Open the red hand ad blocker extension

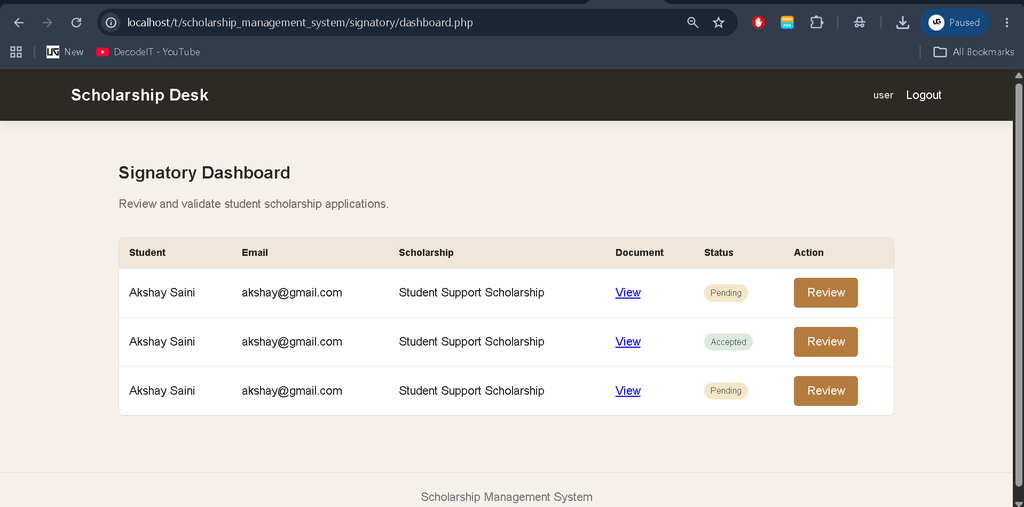pos(758,23)
